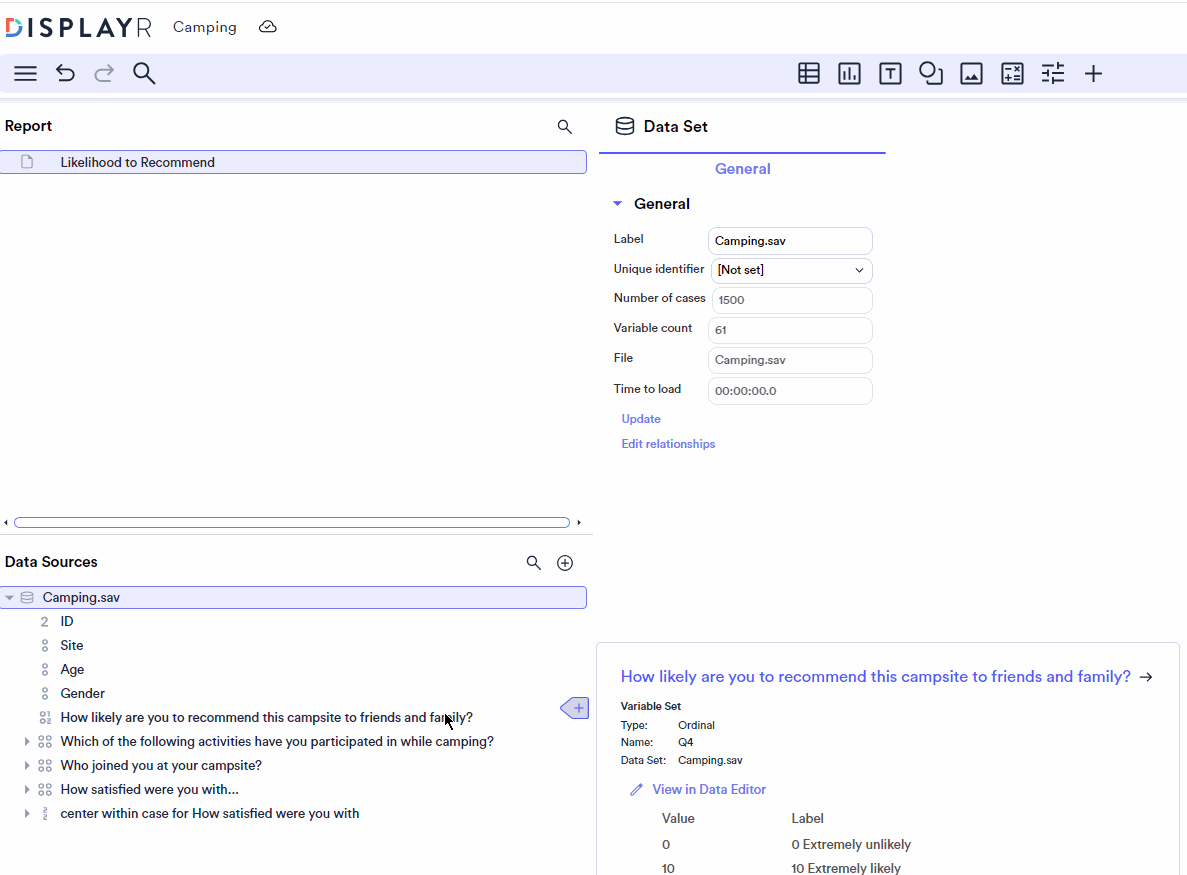Image resolution: width=1187 pixels, height=875 pixels.
Task: Click the filters and controls icon
Action: pos(1052,73)
